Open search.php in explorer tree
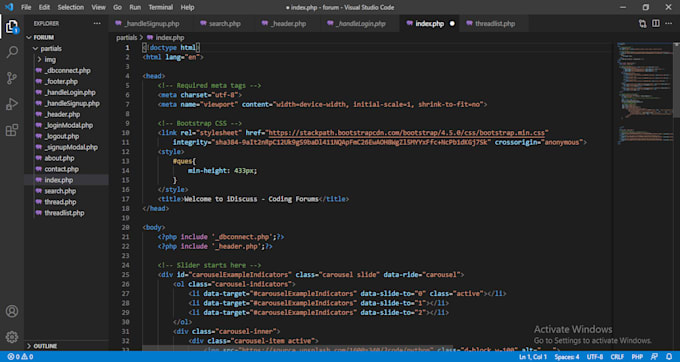The width and height of the screenshot is (680, 362). pyautogui.click(x=60, y=191)
